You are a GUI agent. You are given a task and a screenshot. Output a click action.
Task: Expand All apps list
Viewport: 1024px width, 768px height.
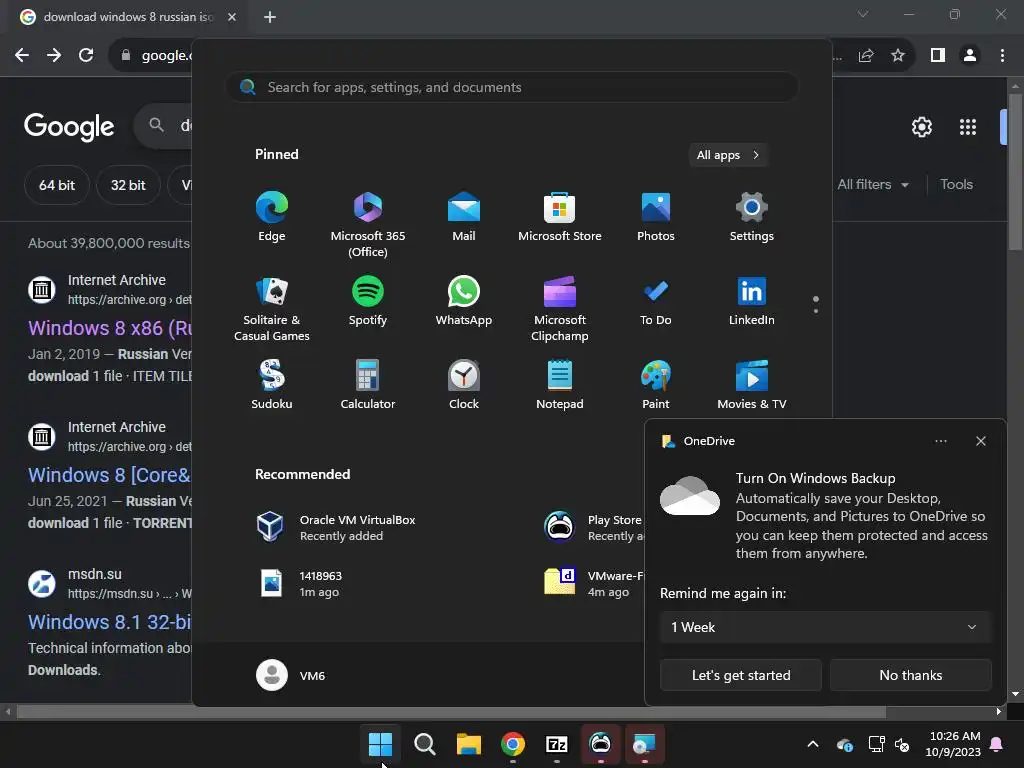[x=728, y=155]
